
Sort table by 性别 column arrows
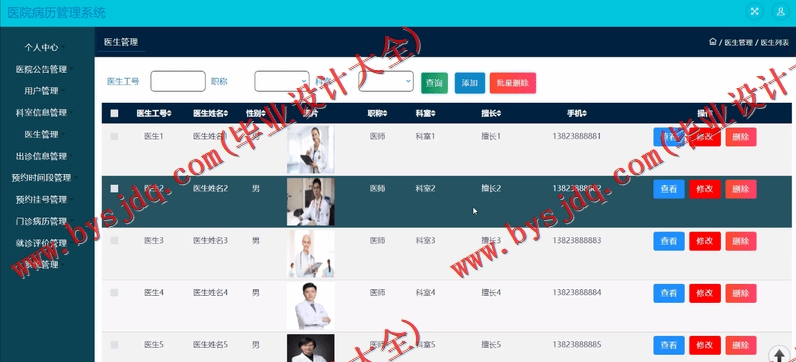tap(263, 114)
